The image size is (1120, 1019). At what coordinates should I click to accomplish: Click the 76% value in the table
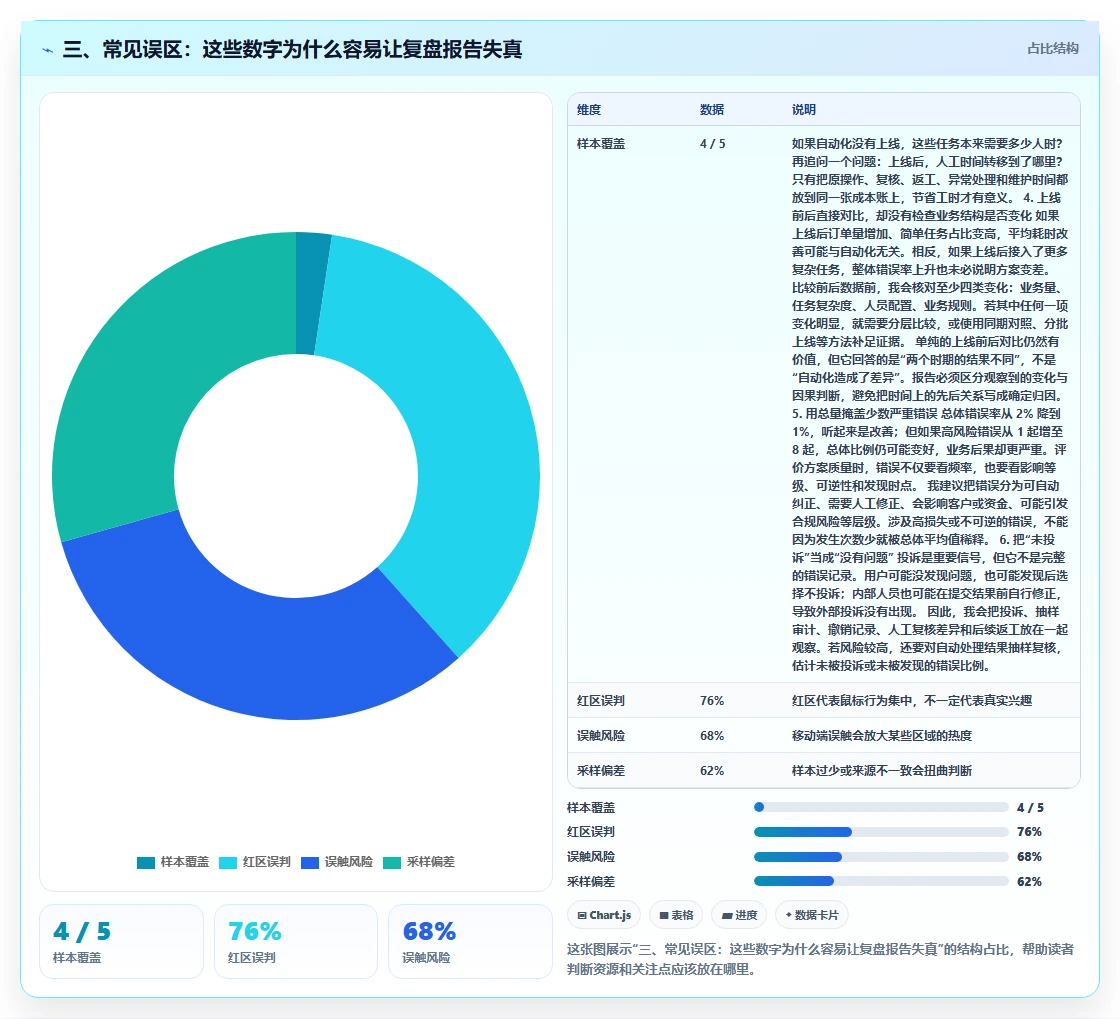[x=712, y=701]
